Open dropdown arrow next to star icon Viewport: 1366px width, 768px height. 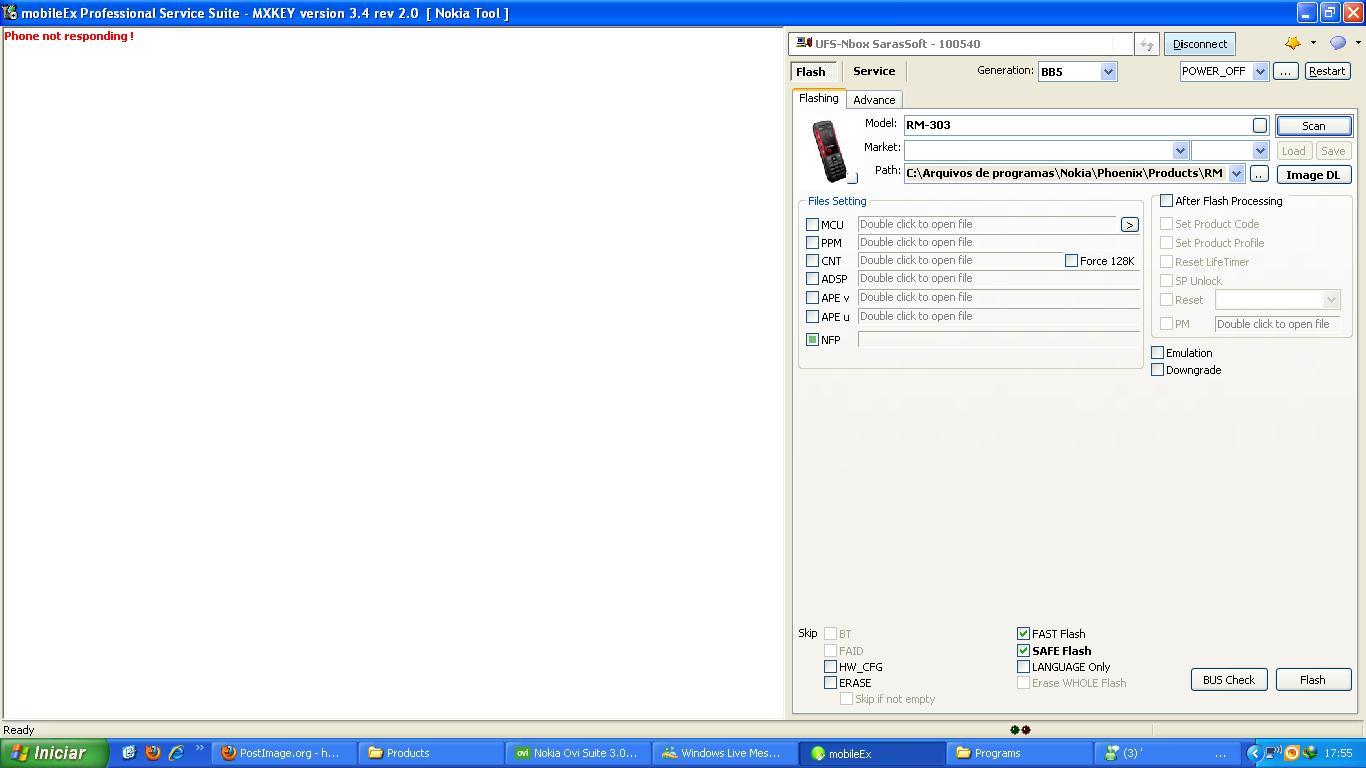coord(1313,43)
